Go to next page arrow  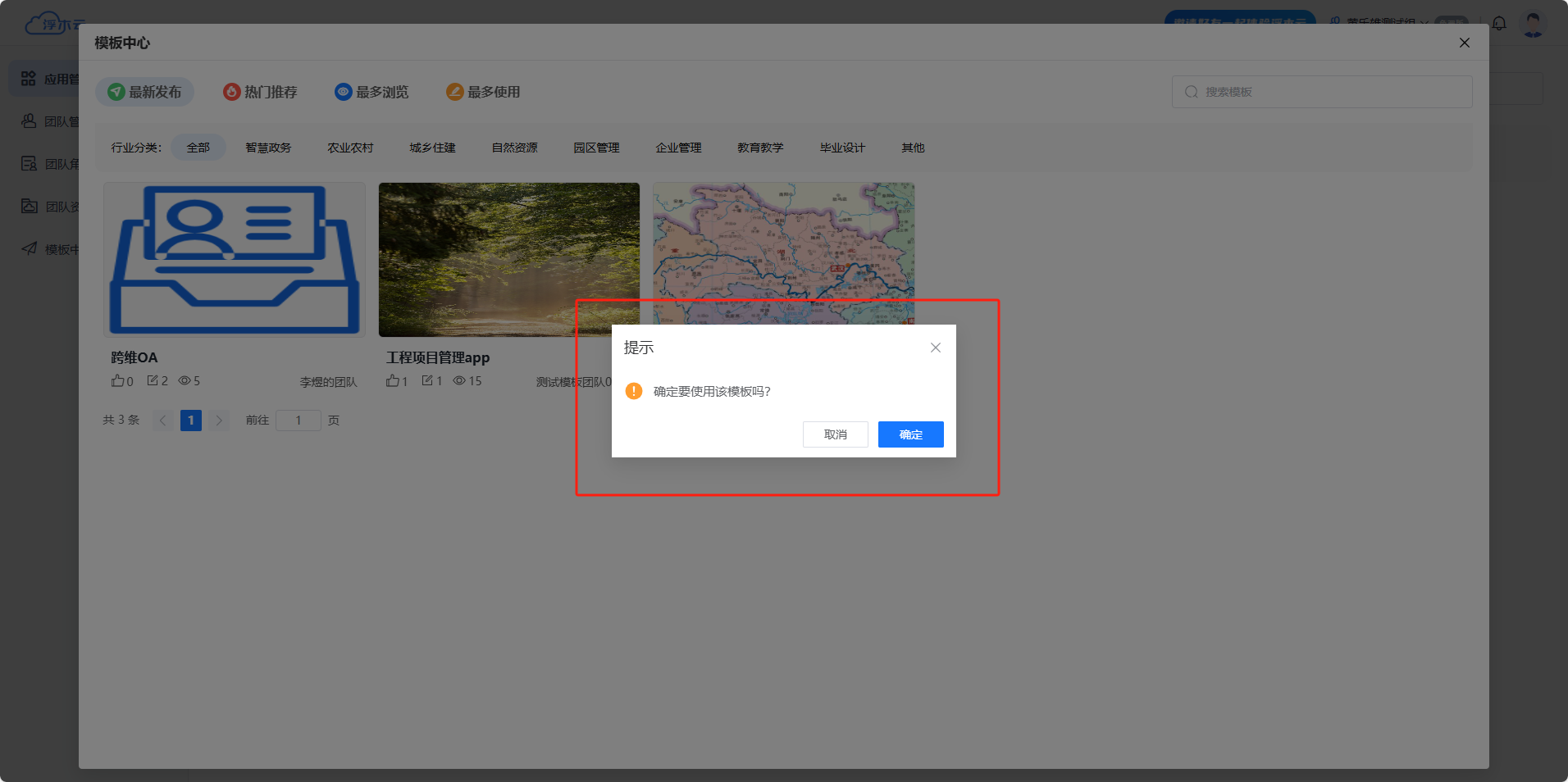[x=219, y=421]
